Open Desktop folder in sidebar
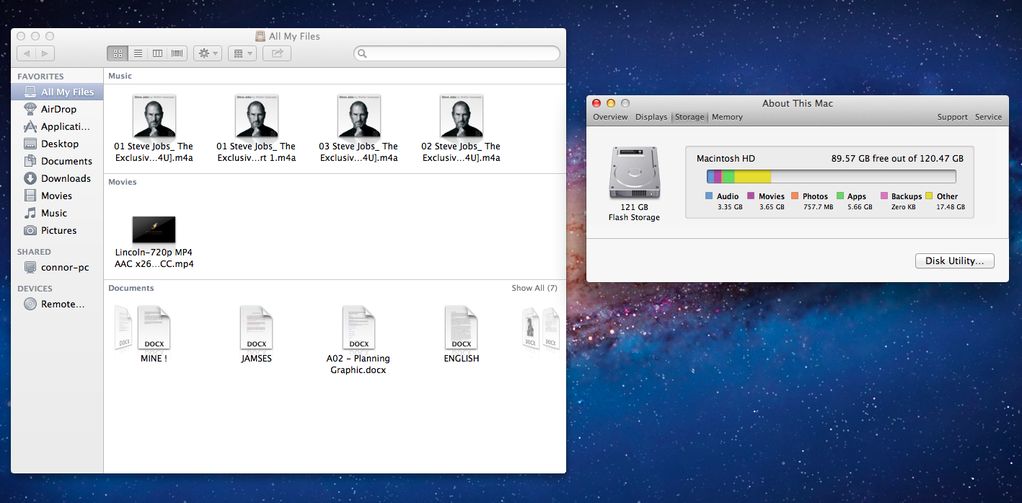This screenshot has width=1022, height=503. click(57, 143)
